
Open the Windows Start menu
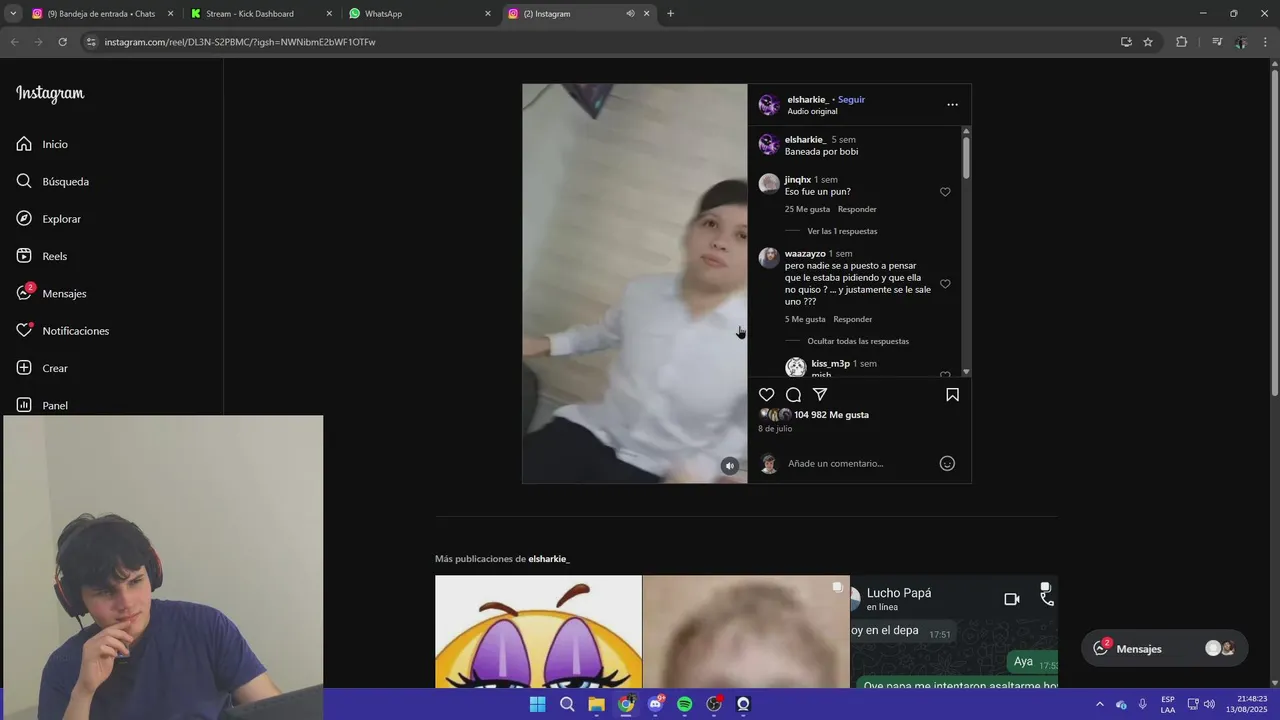(537, 704)
